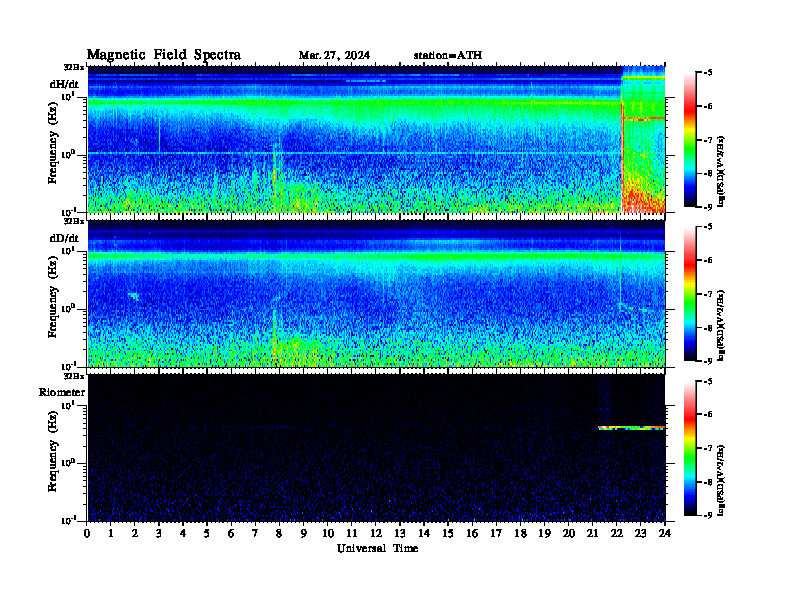Click hour tick label "19" on time axis
This screenshot has height=612, width=792.
click(x=544, y=533)
